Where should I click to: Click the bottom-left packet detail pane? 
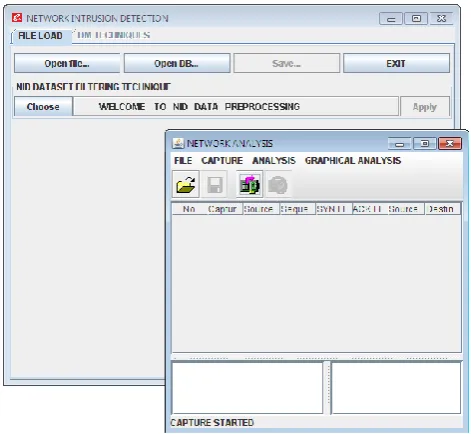click(x=247, y=388)
